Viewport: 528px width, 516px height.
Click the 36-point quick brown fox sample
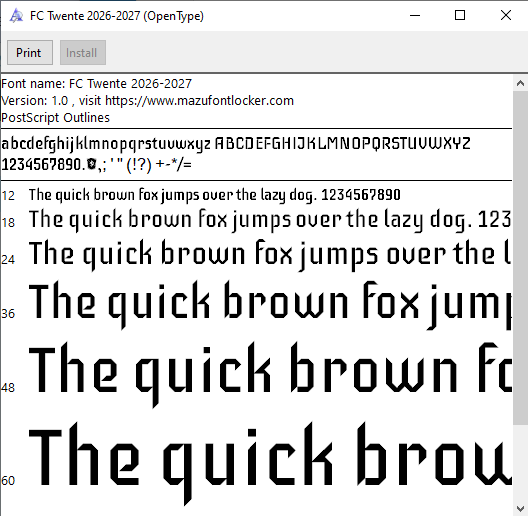point(270,305)
